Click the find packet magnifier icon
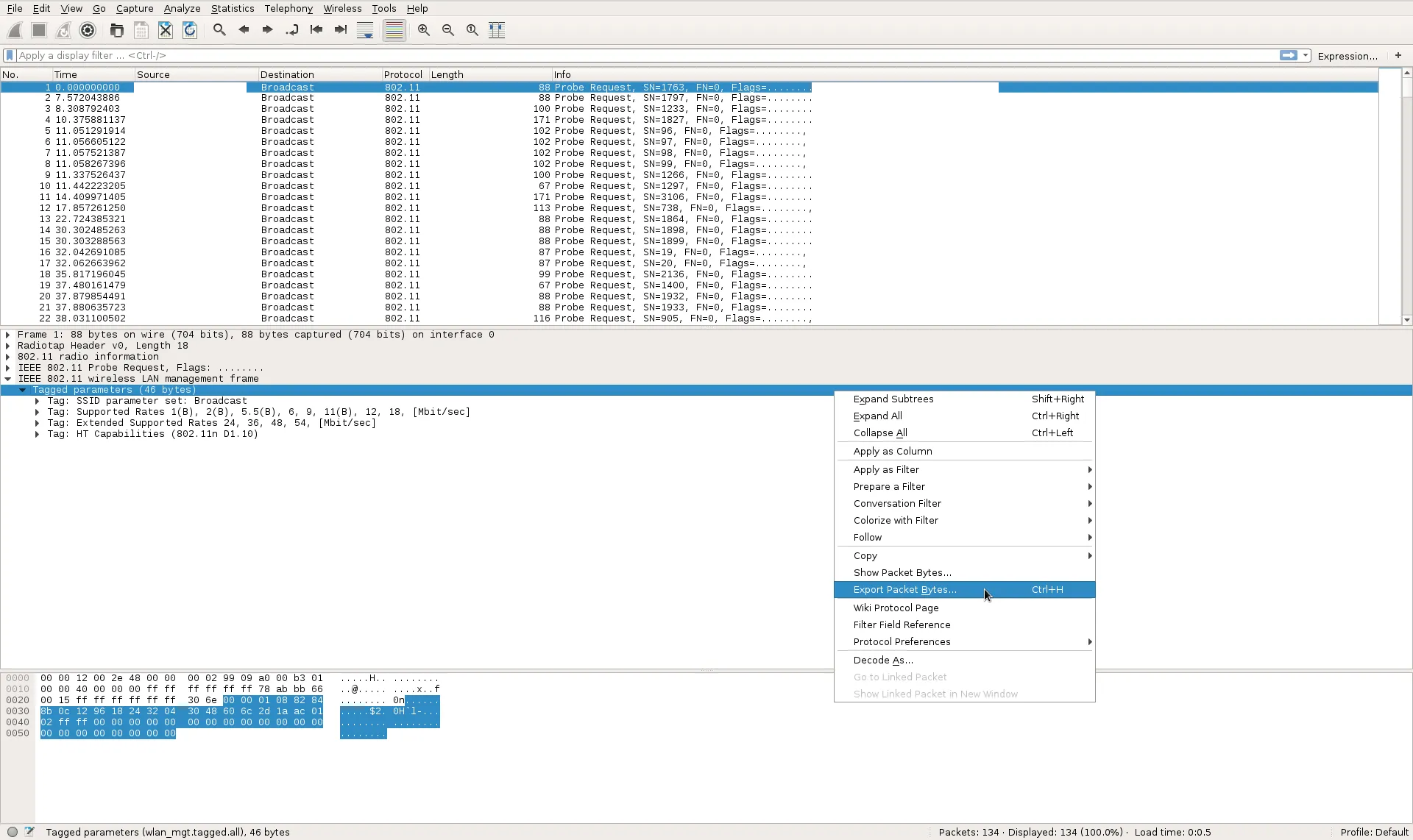1413x840 pixels. pos(219,30)
